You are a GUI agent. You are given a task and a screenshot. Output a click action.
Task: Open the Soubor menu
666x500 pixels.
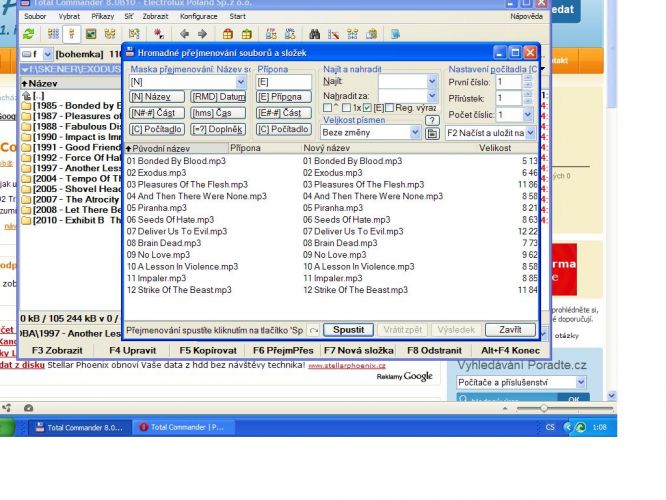[x=35, y=16]
